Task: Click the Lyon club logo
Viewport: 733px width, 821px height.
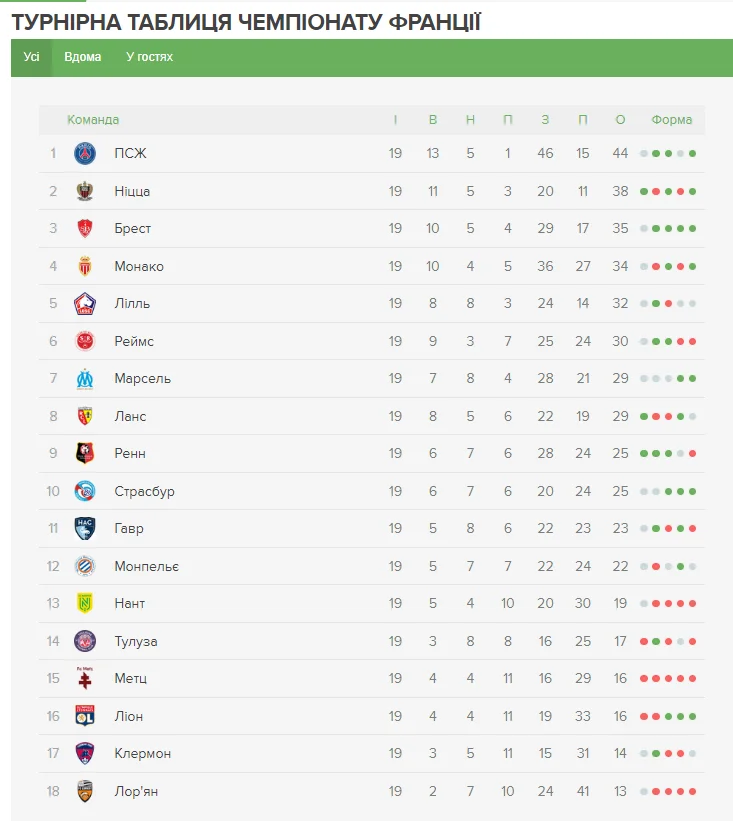Action: [85, 716]
